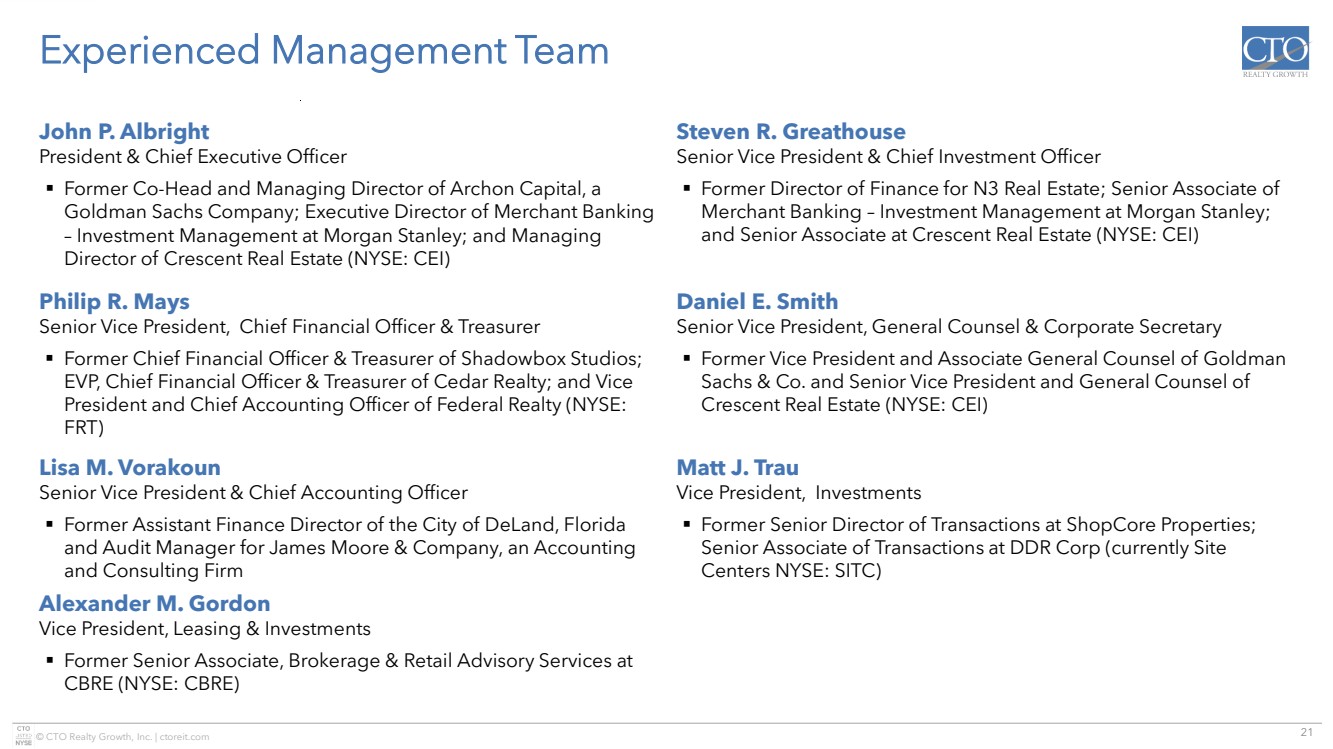The height and width of the screenshot is (749, 1333).
Task: Click the Experienced Management Team title
Action: (x=324, y=51)
